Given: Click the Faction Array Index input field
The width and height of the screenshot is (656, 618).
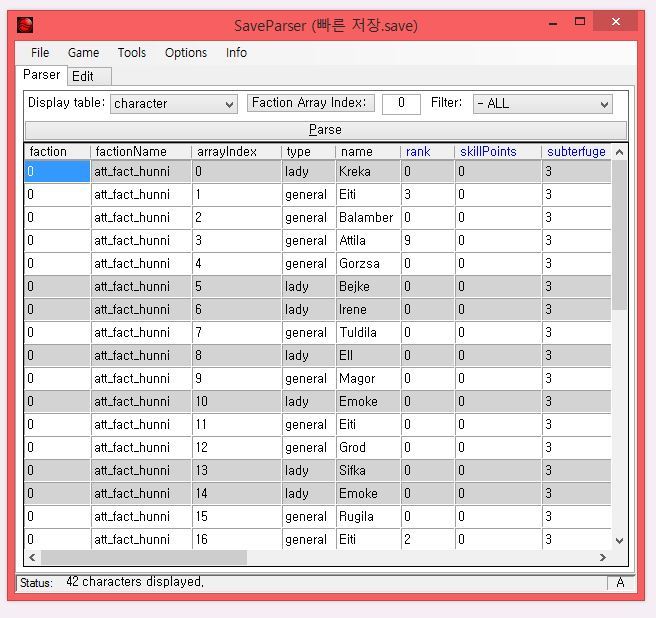Looking at the screenshot, I should [x=401, y=104].
